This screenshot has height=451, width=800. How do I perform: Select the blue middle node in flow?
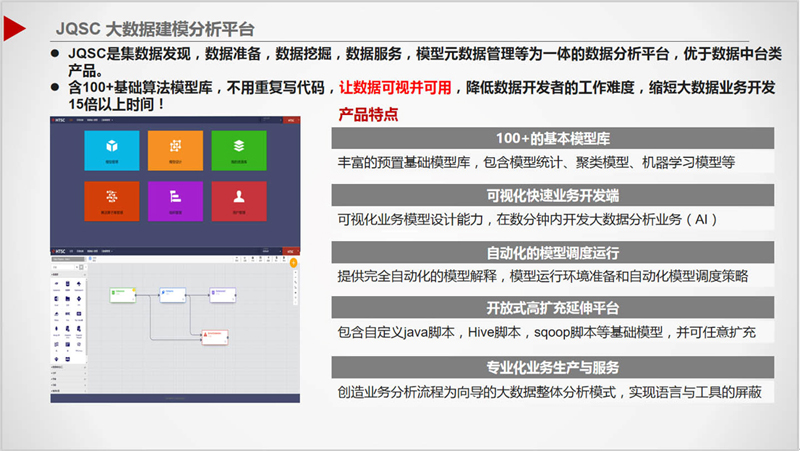pyautogui.click(x=173, y=294)
